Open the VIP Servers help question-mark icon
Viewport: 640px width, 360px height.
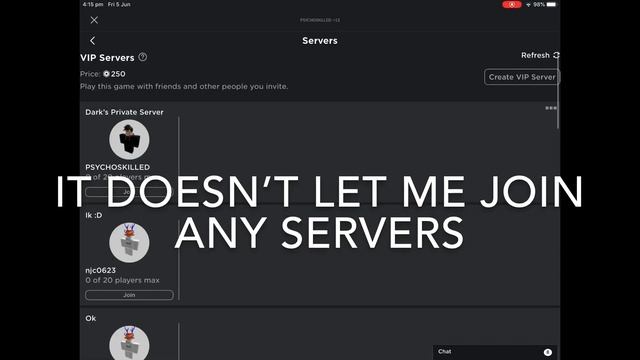[142, 57]
